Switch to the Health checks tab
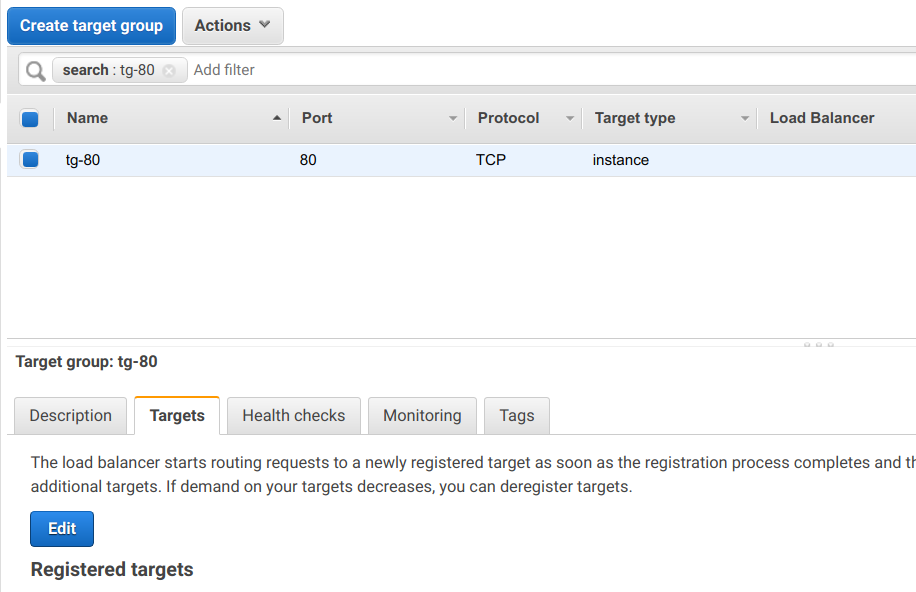Screen dimensions: 916x592 (294, 416)
